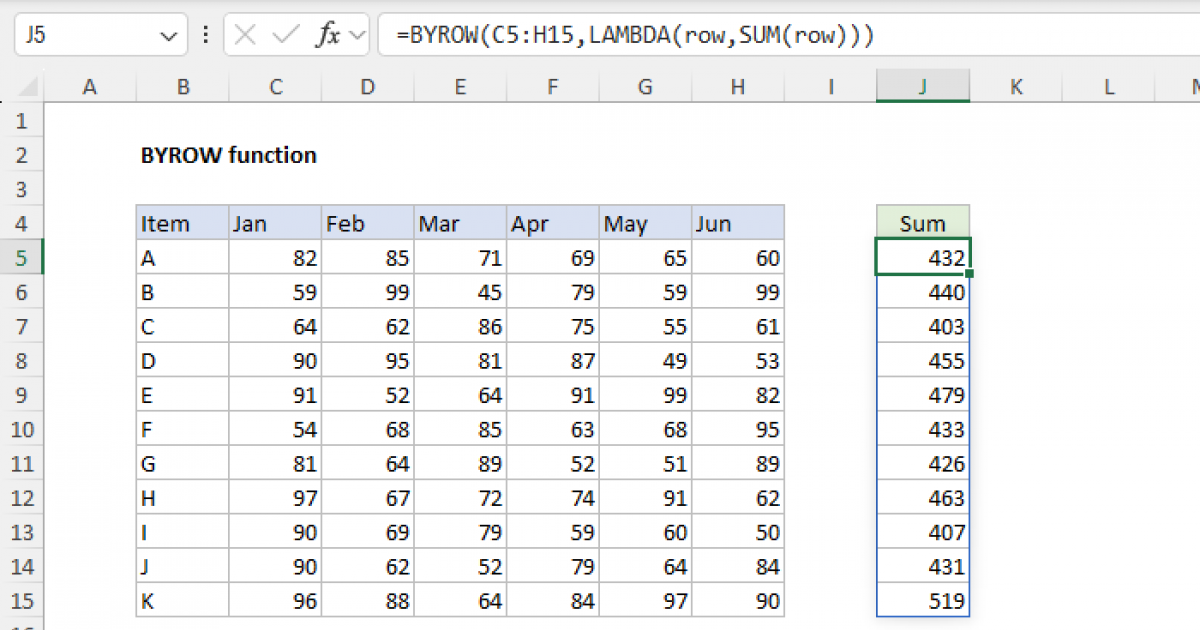Select row 15 header
The image size is (1200, 630).
(x=24, y=600)
